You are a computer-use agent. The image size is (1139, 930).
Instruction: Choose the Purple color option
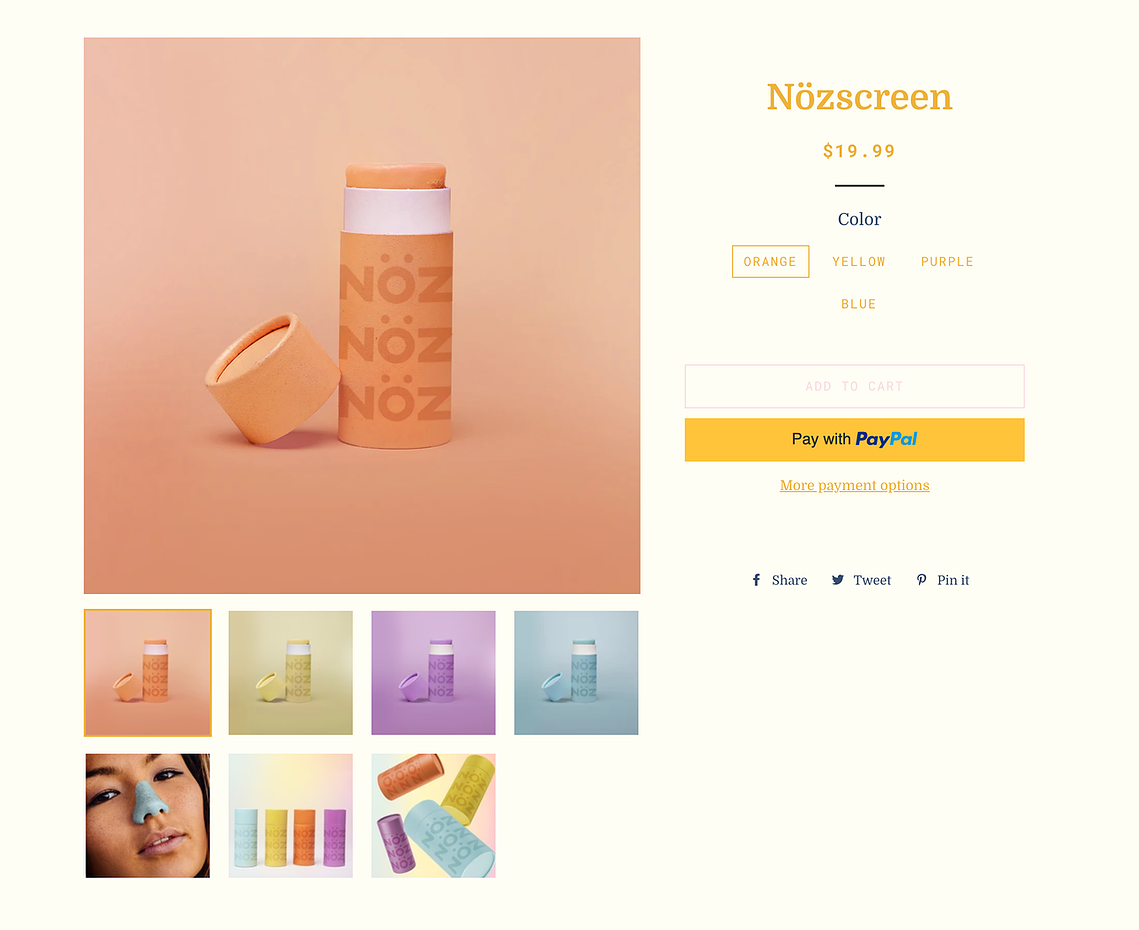(x=947, y=262)
